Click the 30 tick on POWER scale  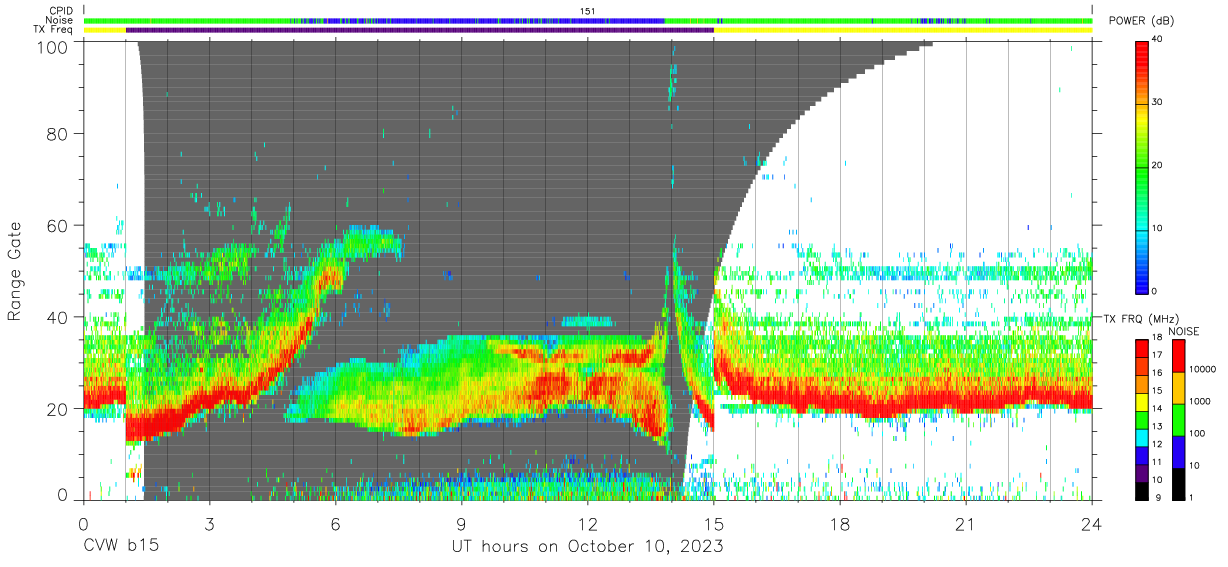pyautogui.click(x=1158, y=103)
